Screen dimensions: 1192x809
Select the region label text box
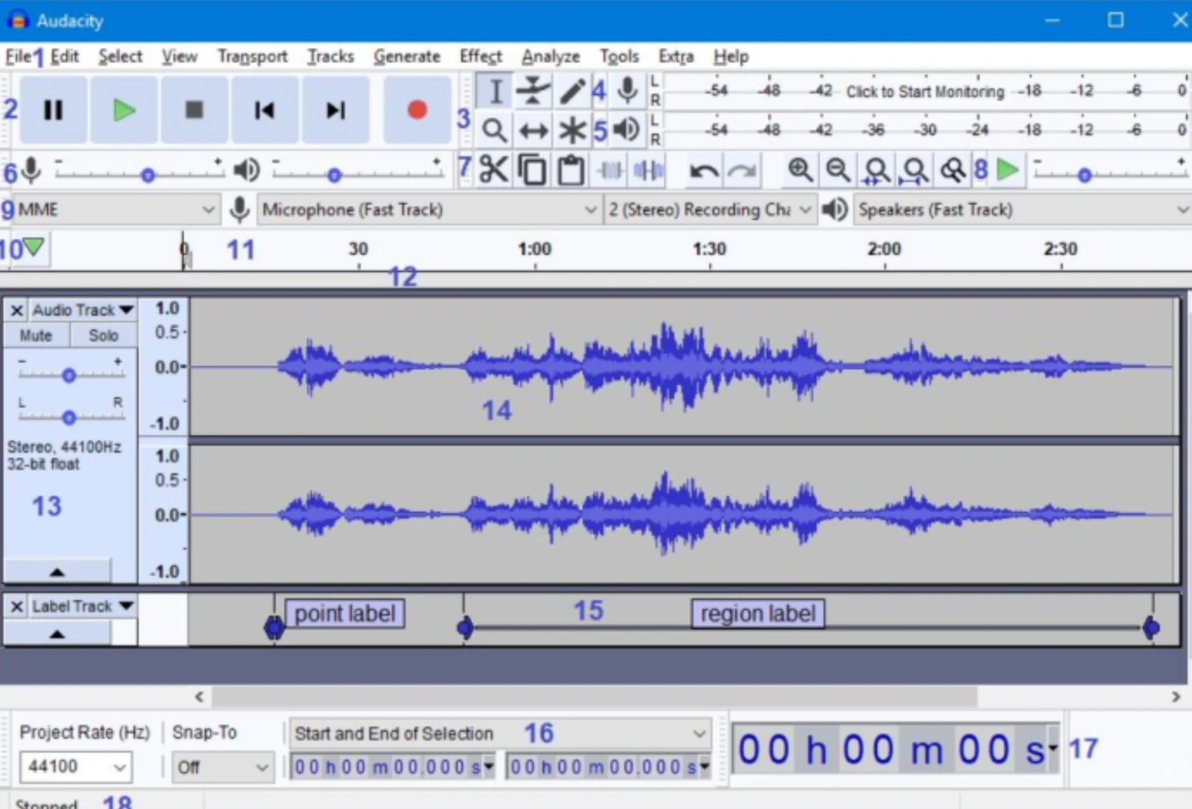click(x=758, y=614)
